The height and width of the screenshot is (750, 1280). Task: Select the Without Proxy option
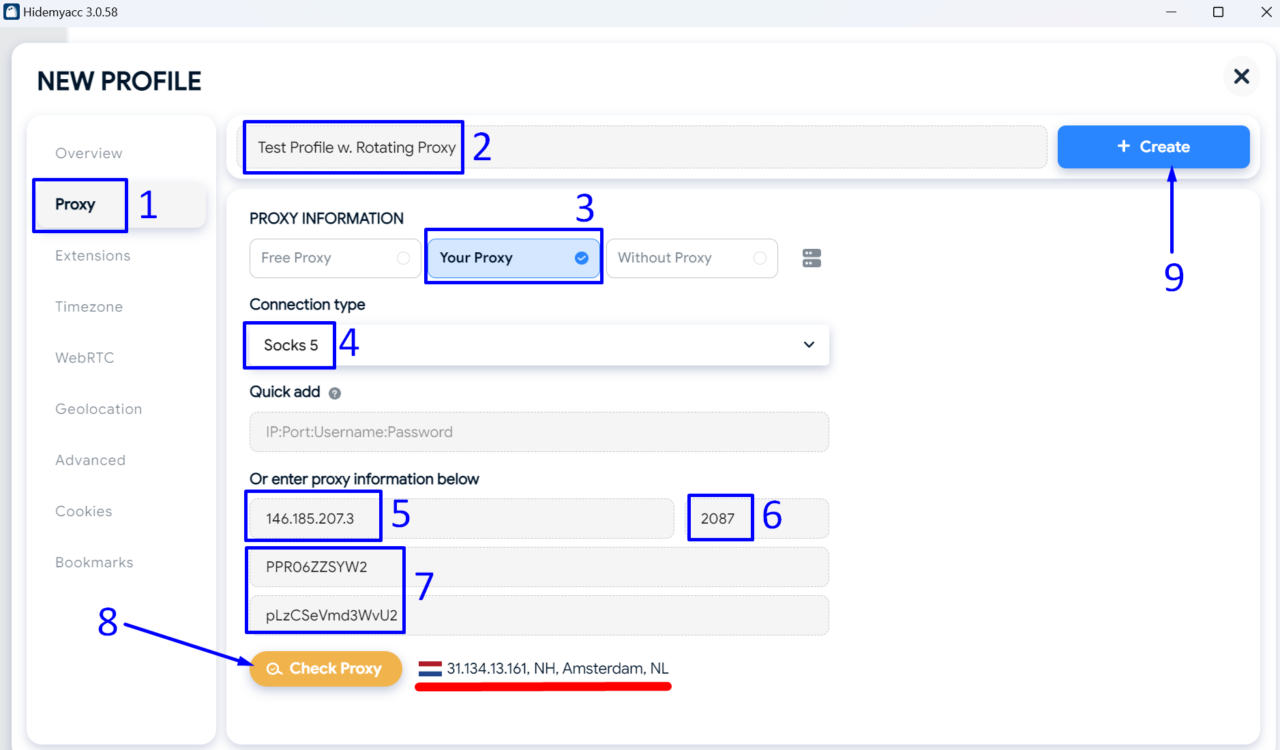691,258
